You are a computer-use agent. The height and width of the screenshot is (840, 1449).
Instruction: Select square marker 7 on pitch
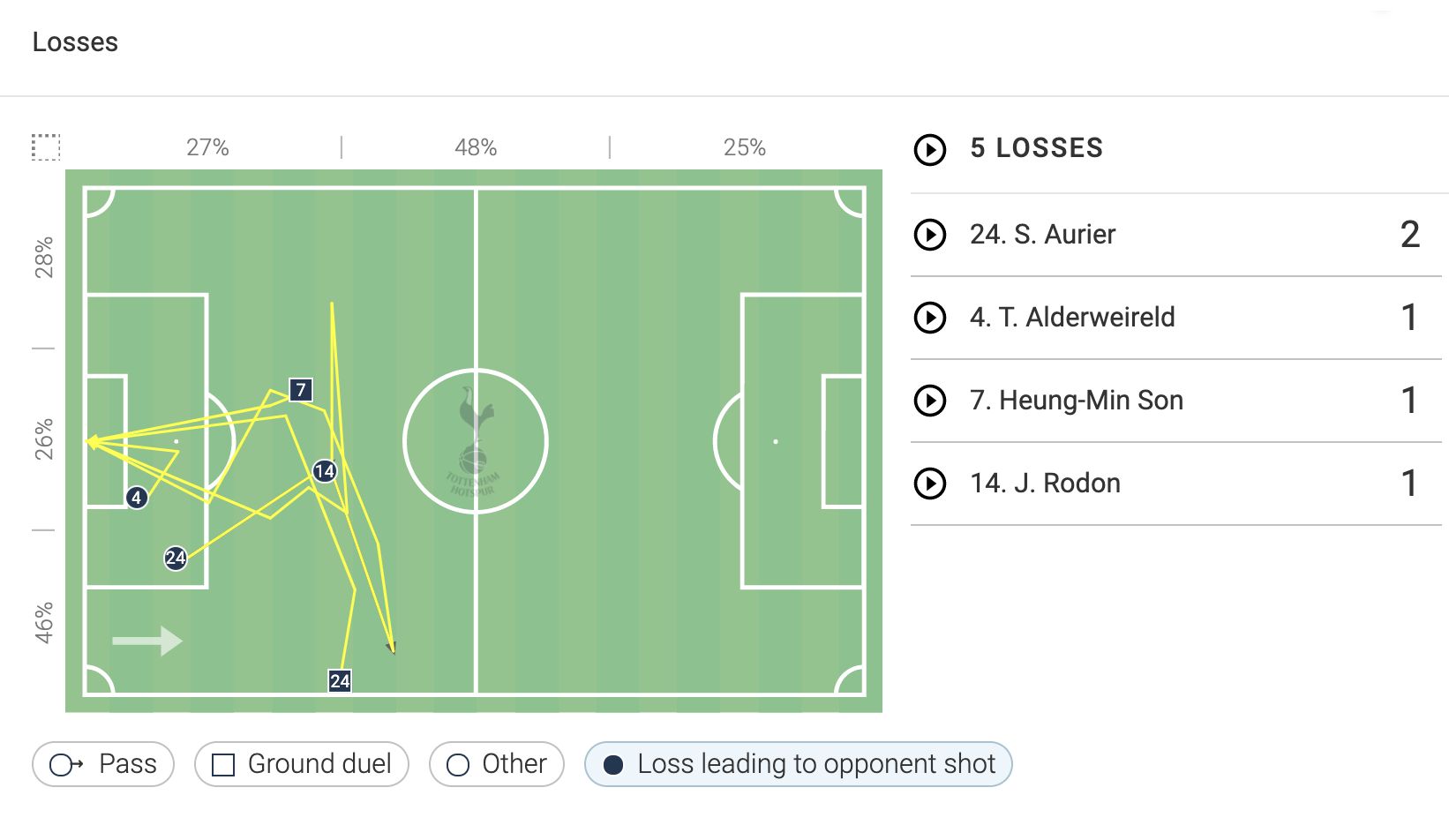point(301,389)
